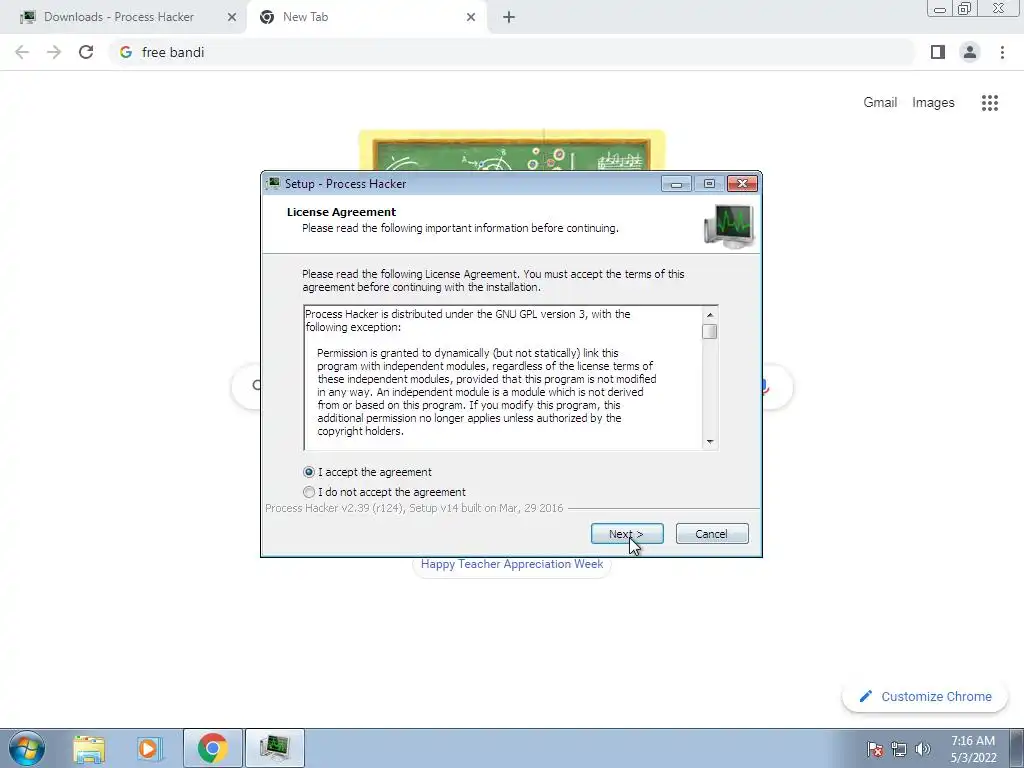
Task: Click the Google icon in address bar
Action: click(x=125, y=52)
